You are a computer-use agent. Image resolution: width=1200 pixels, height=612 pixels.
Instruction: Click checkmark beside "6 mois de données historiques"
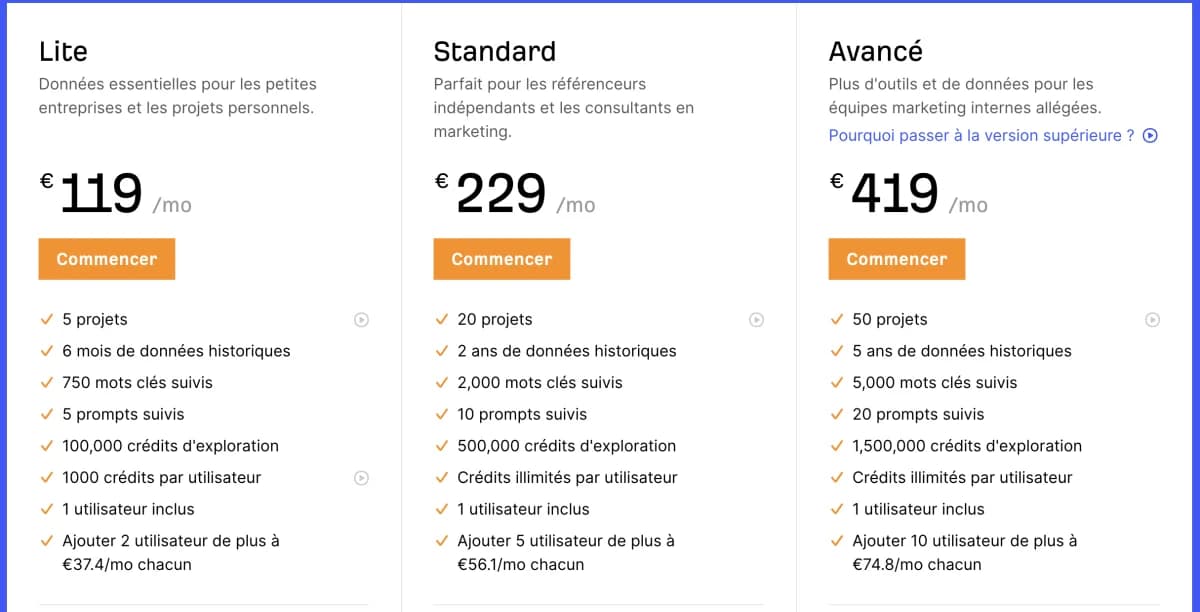pos(46,350)
